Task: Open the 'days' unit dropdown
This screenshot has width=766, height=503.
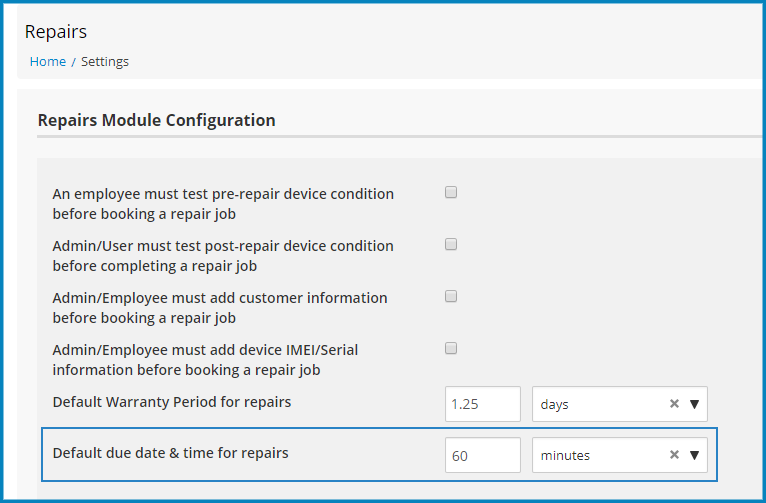Action: tap(619, 404)
